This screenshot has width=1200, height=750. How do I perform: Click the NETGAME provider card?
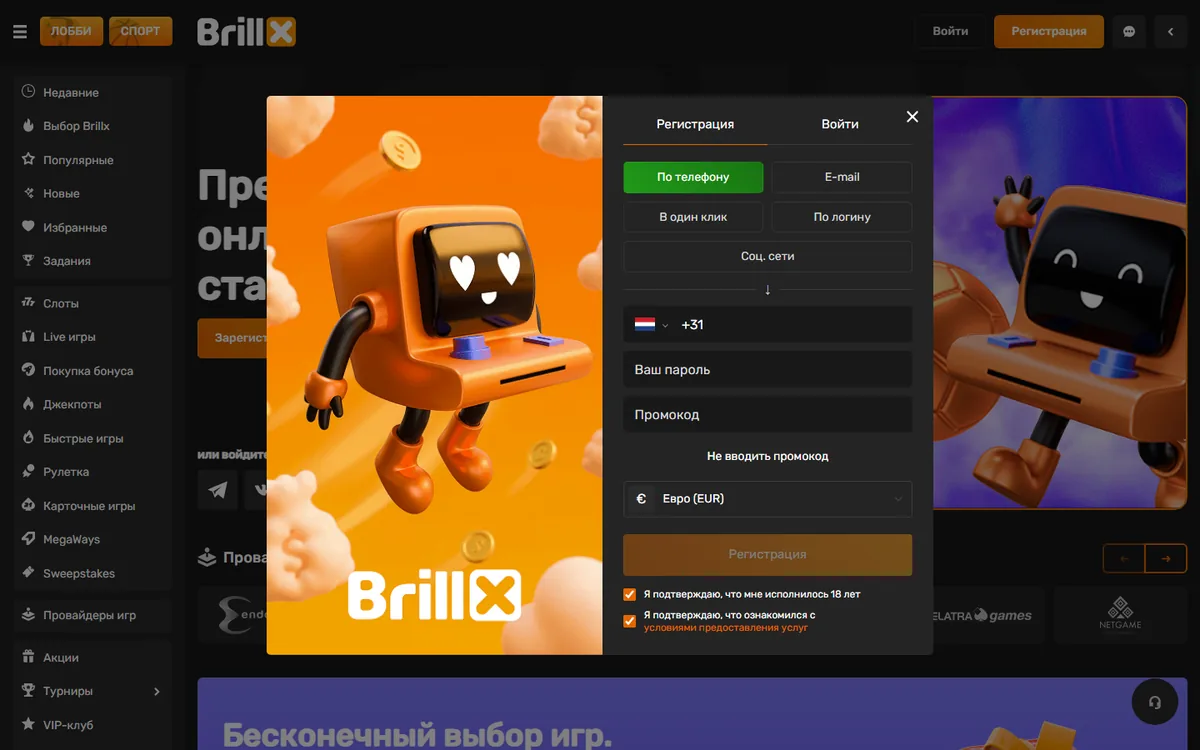(1119, 614)
